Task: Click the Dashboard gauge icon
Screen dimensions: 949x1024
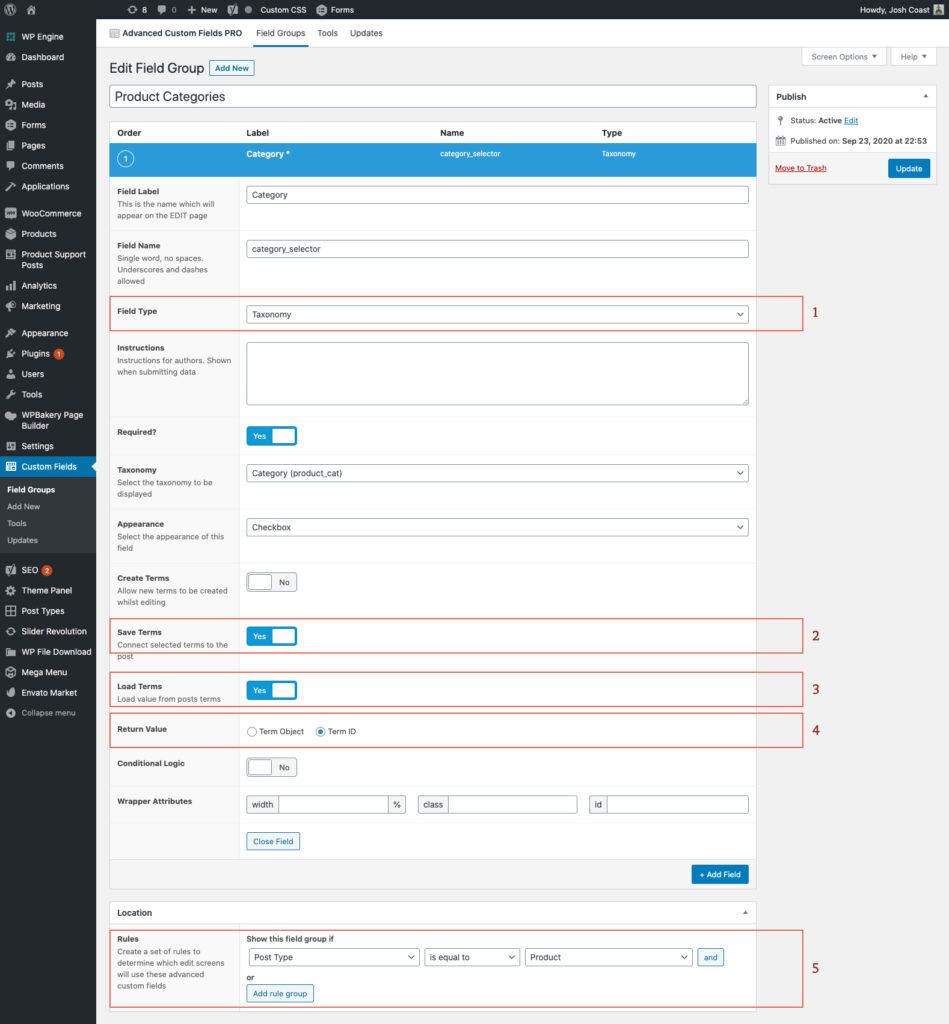Action: [10, 57]
